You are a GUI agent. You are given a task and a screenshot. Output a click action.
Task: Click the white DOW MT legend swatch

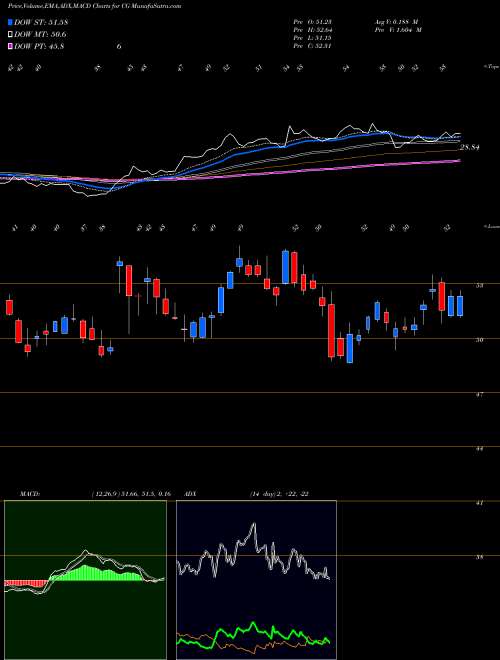click(x=10, y=35)
